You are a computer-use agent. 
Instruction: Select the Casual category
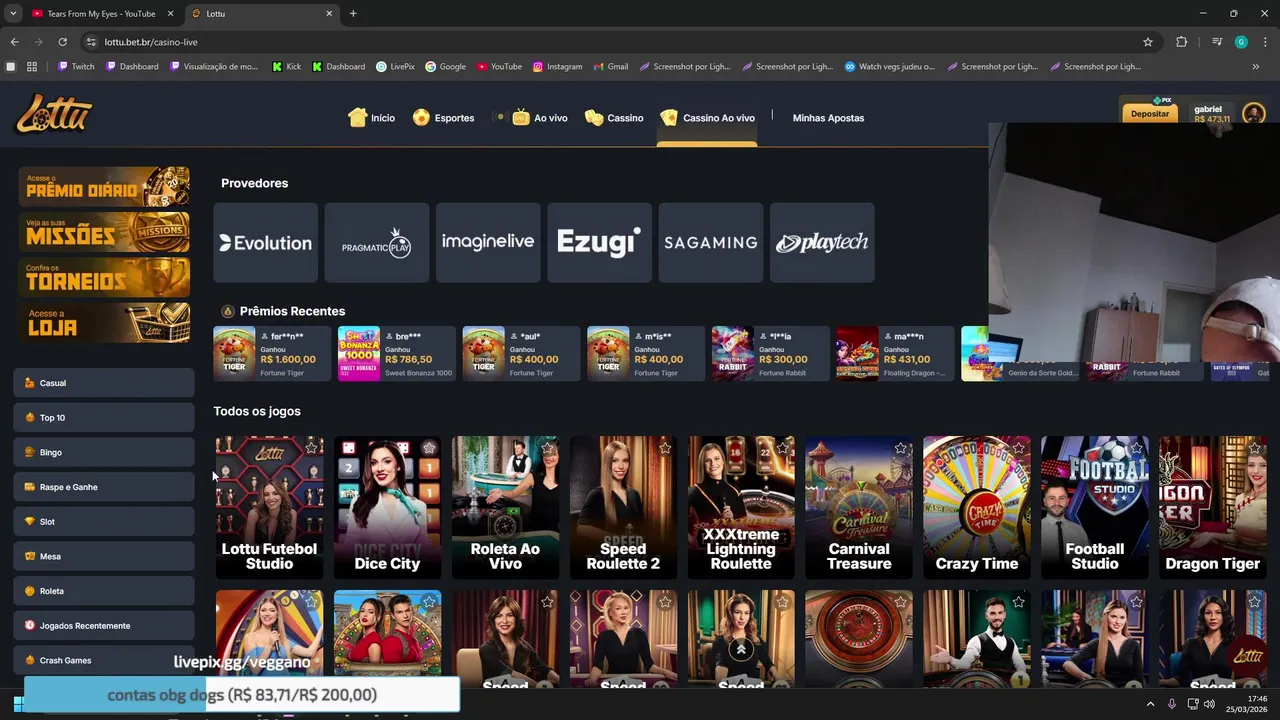[104, 383]
